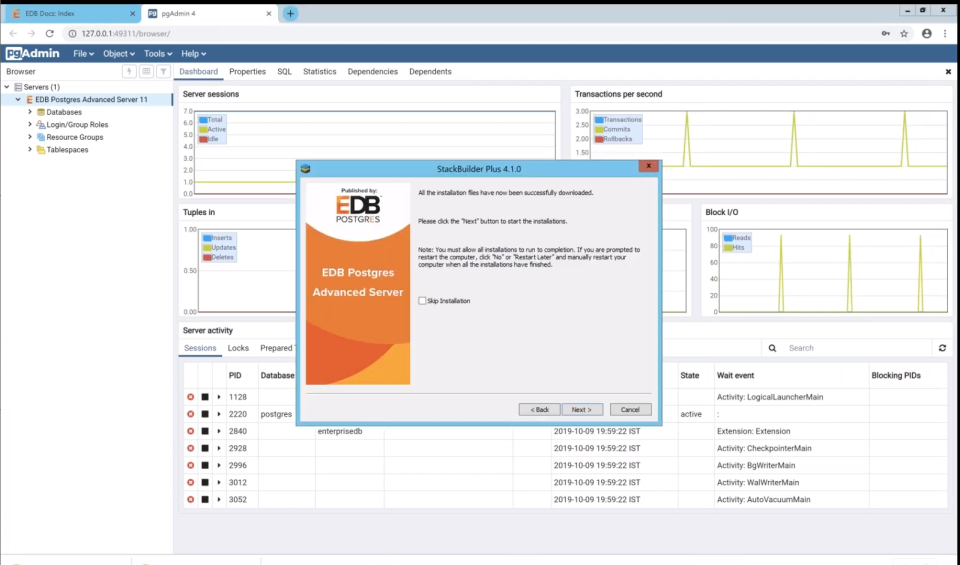Click the address bar URL
This screenshot has height=565, width=960.
click(x=126, y=34)
